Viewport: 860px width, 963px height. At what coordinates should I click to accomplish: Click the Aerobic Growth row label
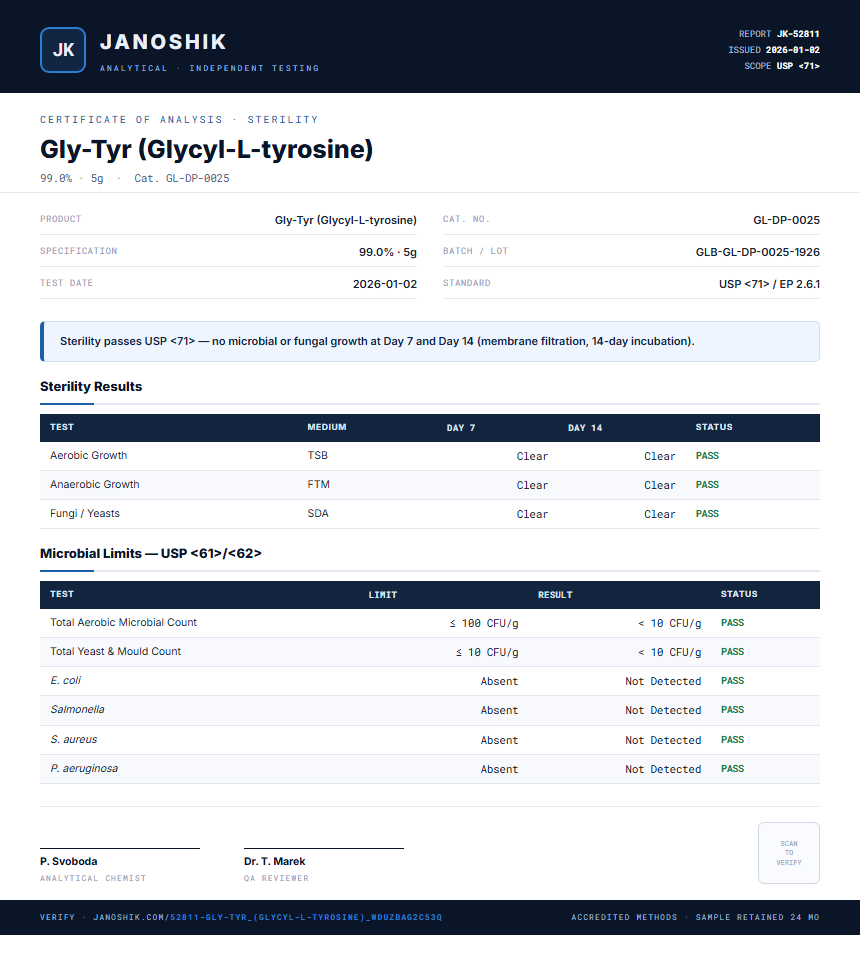88,455
